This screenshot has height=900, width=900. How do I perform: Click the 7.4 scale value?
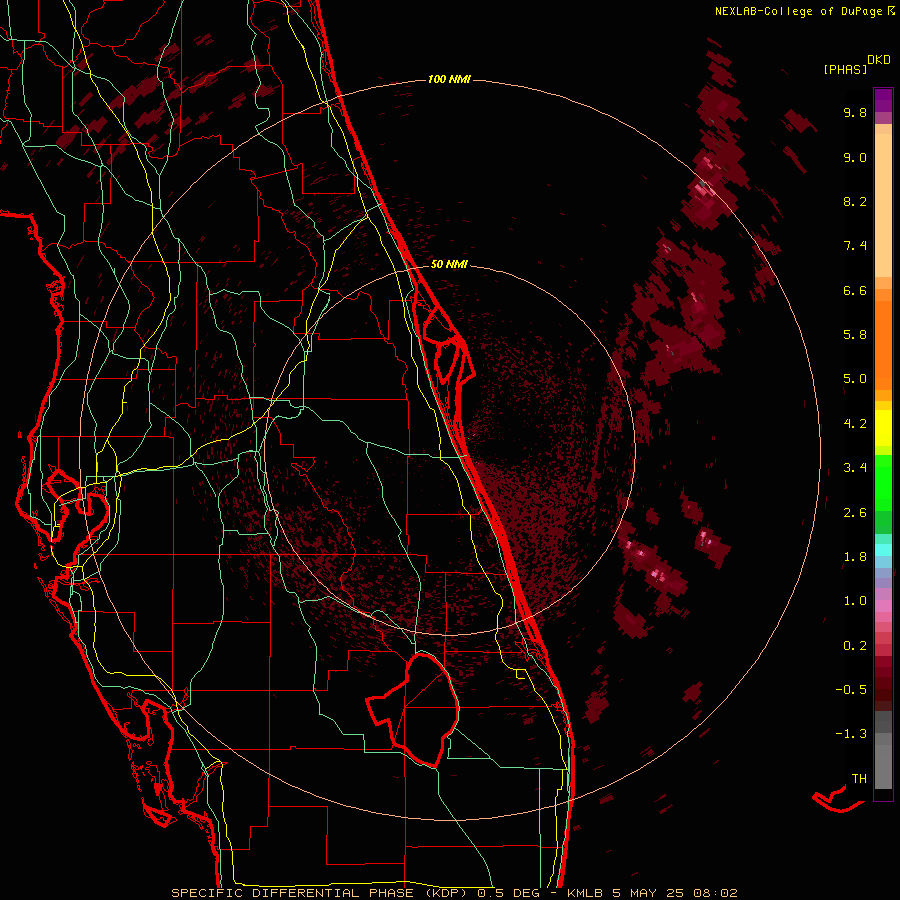point(855,246)
